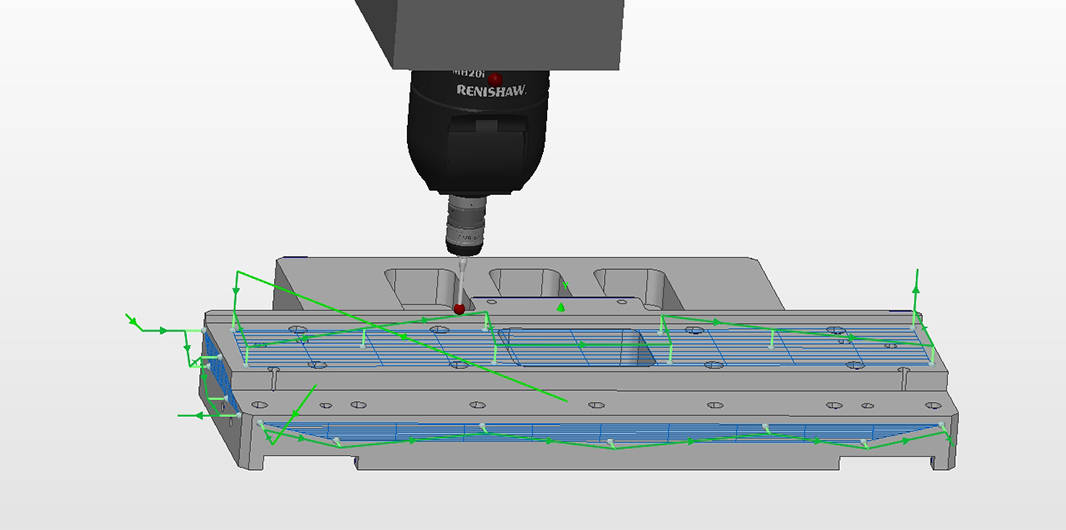1066x530 pixels.
Task: Click the red LED on probe head
Action: pyautogui.click(x=493, y=77)
